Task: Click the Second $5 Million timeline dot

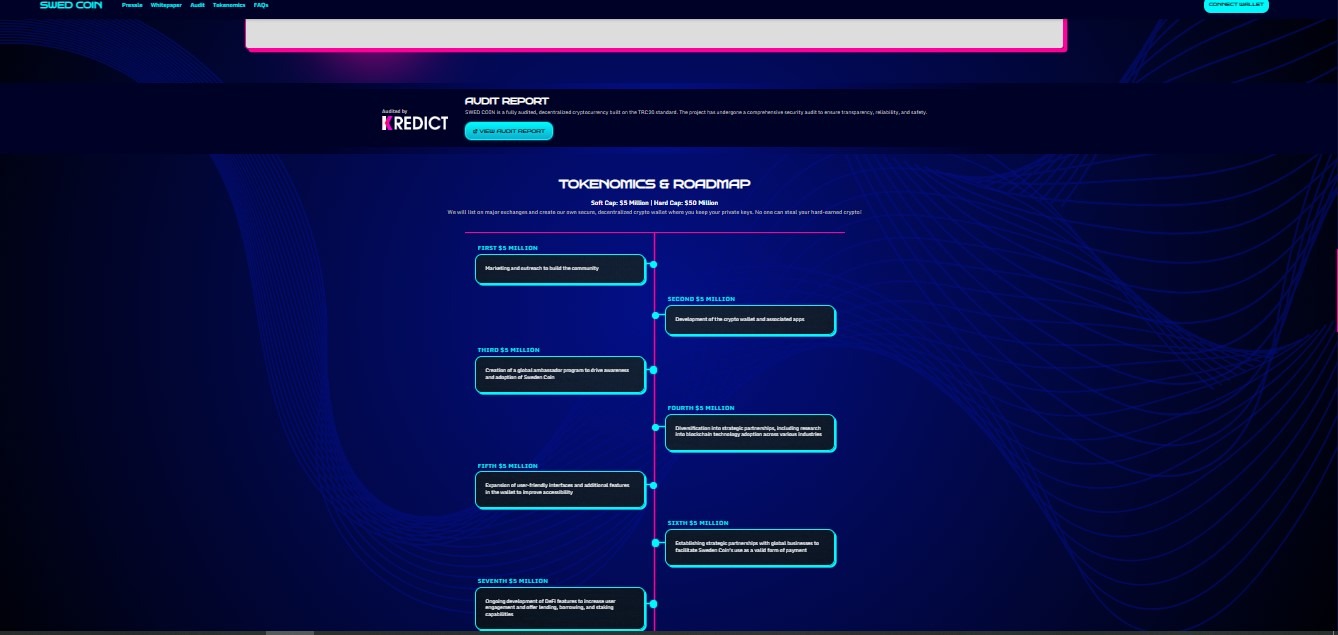Action: coord(656,316)
